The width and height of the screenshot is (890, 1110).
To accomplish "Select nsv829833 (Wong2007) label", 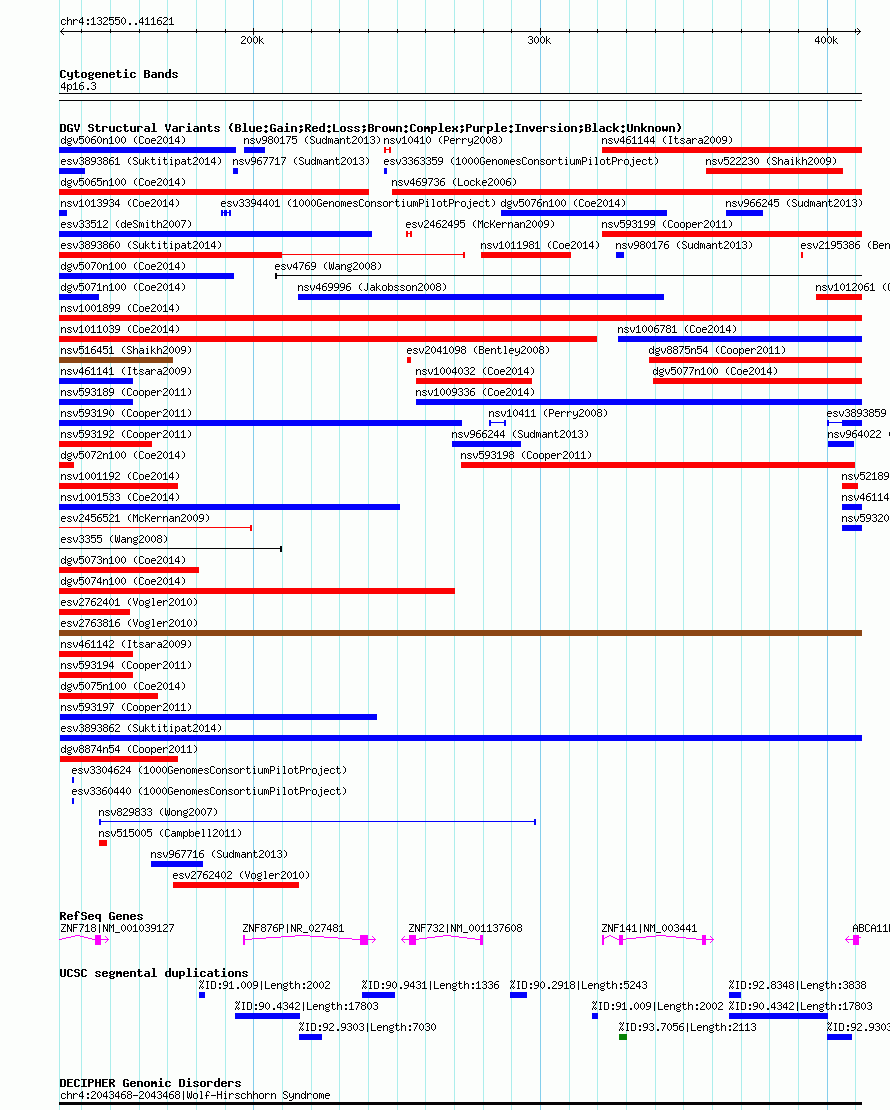I will pyautogui.click(x=158, y=812).
